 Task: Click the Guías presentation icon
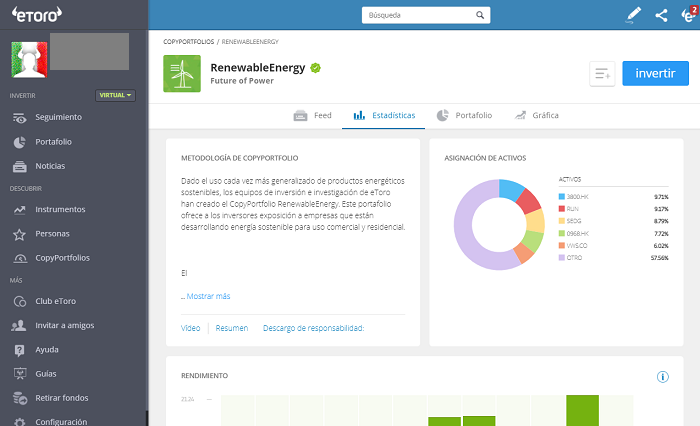click(20, 373)
